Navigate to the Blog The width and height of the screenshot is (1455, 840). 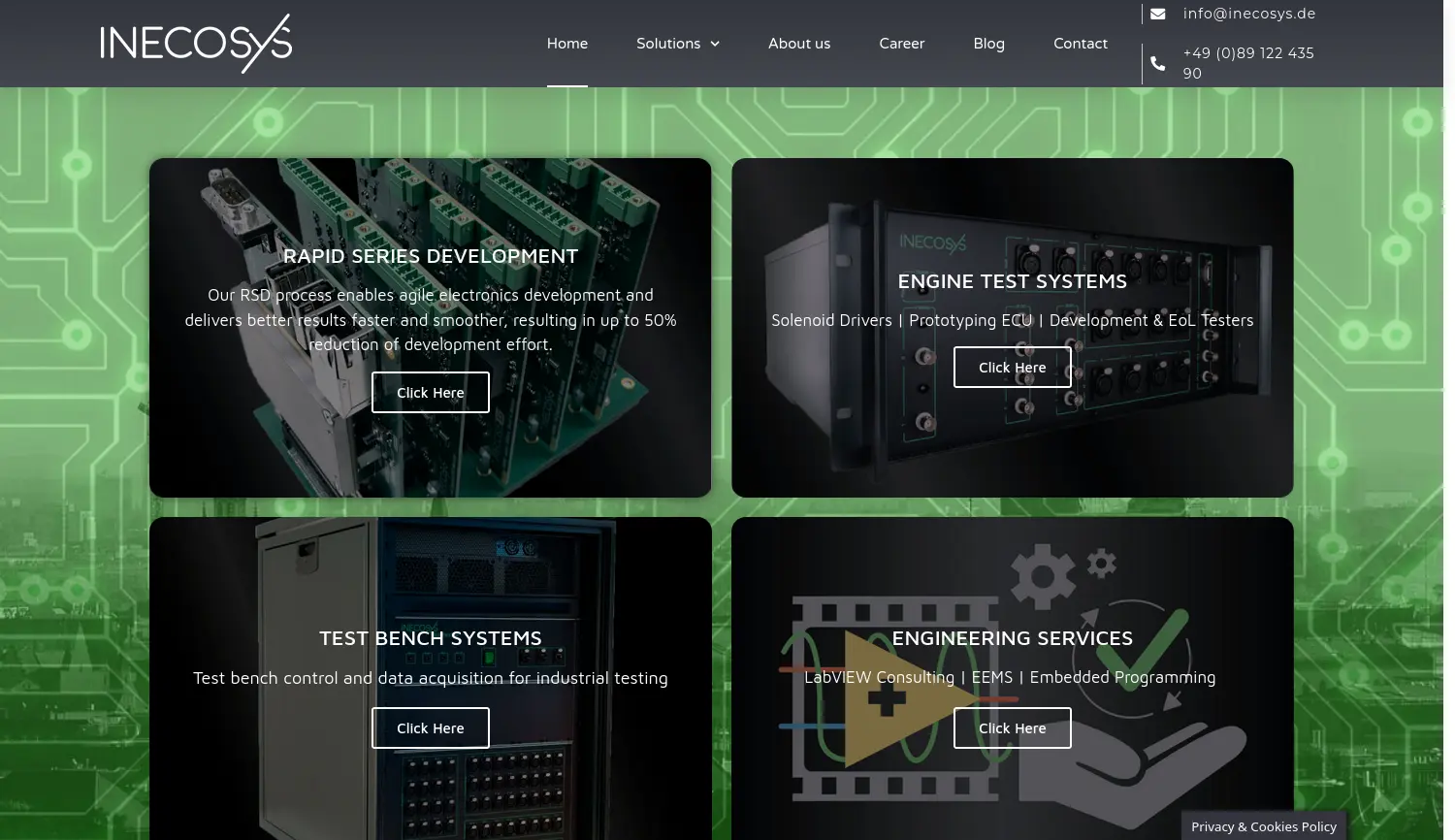pyautogui.click(x=988, y=44)
